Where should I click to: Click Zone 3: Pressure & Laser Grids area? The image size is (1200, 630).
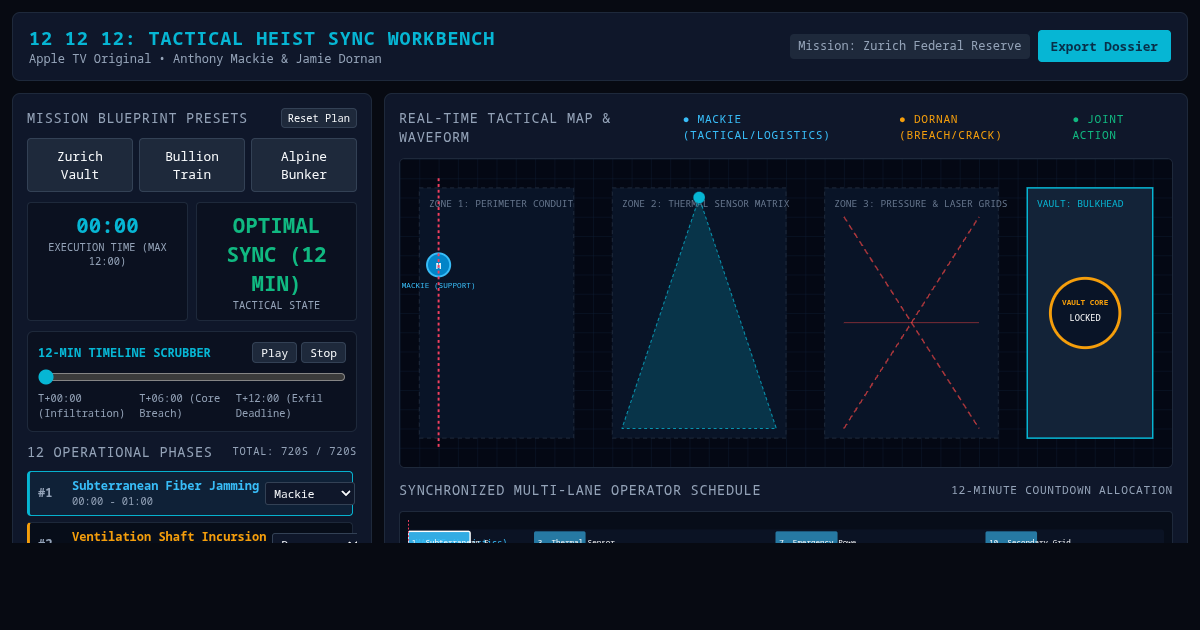[911, 313]
